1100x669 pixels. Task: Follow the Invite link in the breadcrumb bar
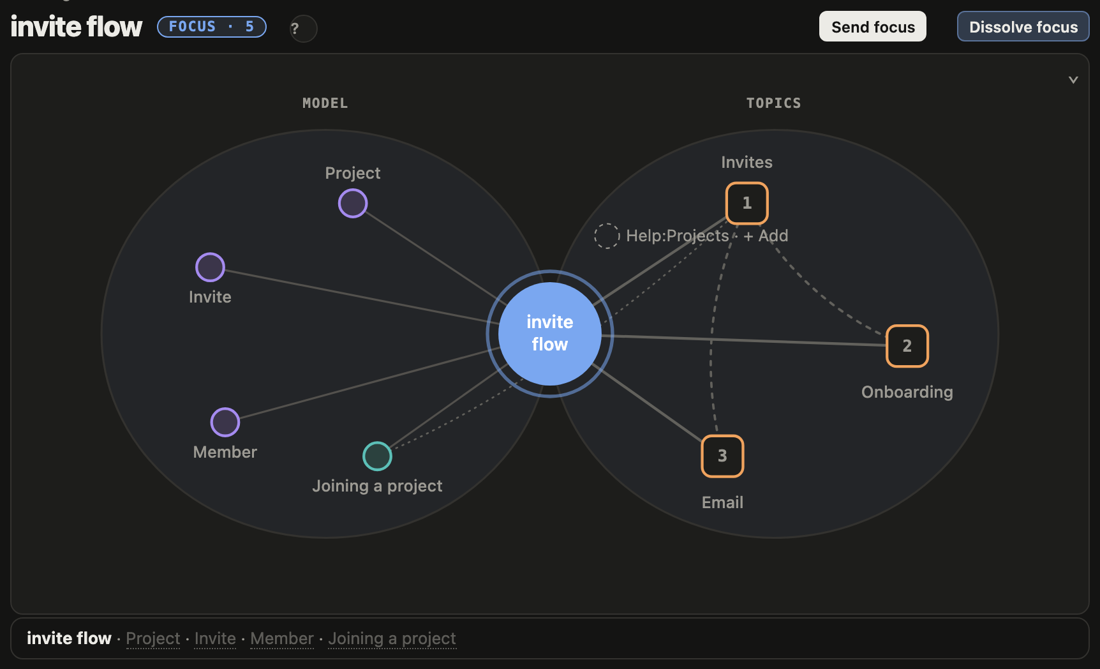tap(215, 639)
